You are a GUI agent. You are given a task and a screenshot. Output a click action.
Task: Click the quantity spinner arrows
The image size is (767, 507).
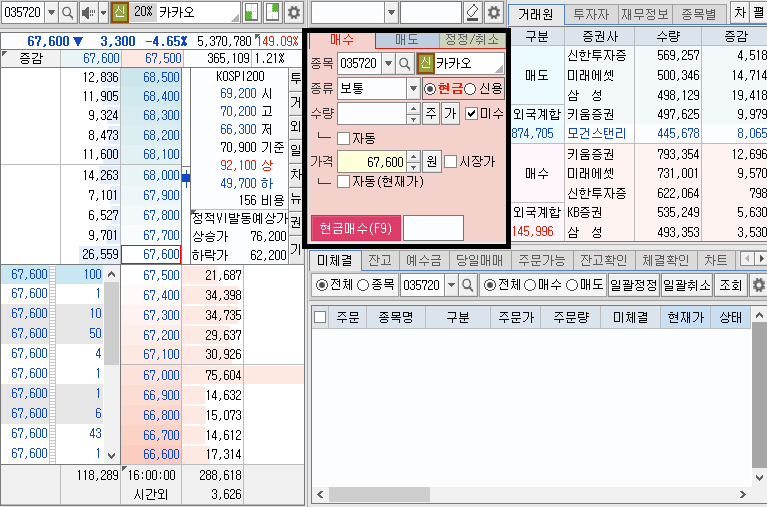[413, 114]
